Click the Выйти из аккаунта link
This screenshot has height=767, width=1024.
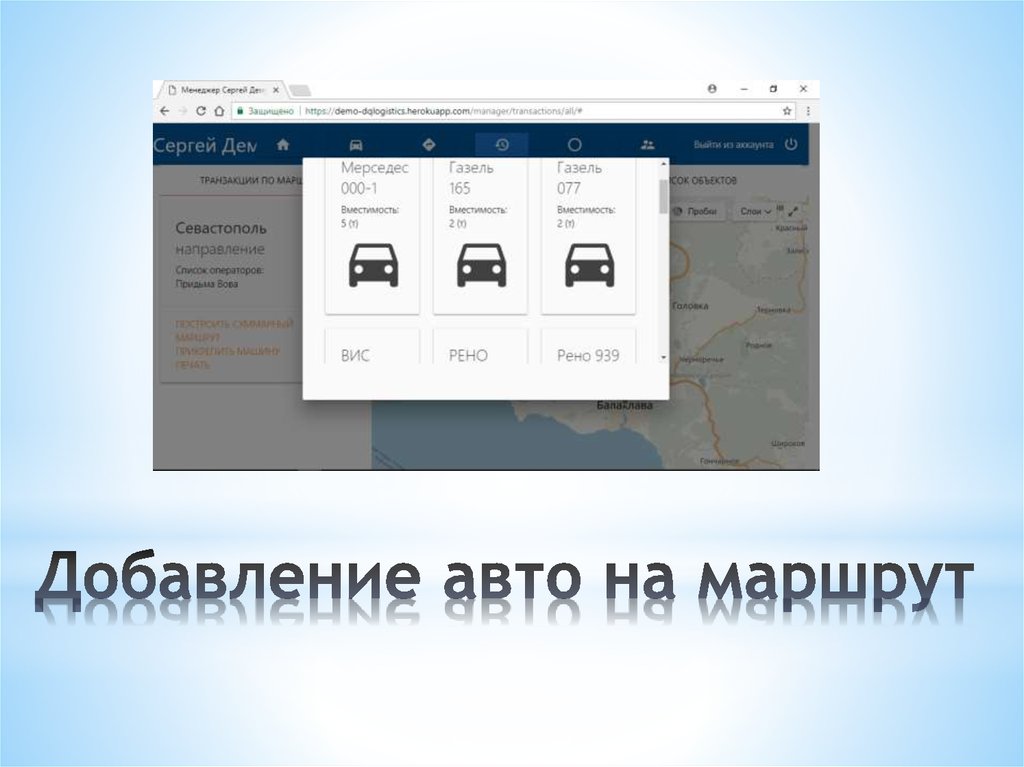tap(733, 143)
